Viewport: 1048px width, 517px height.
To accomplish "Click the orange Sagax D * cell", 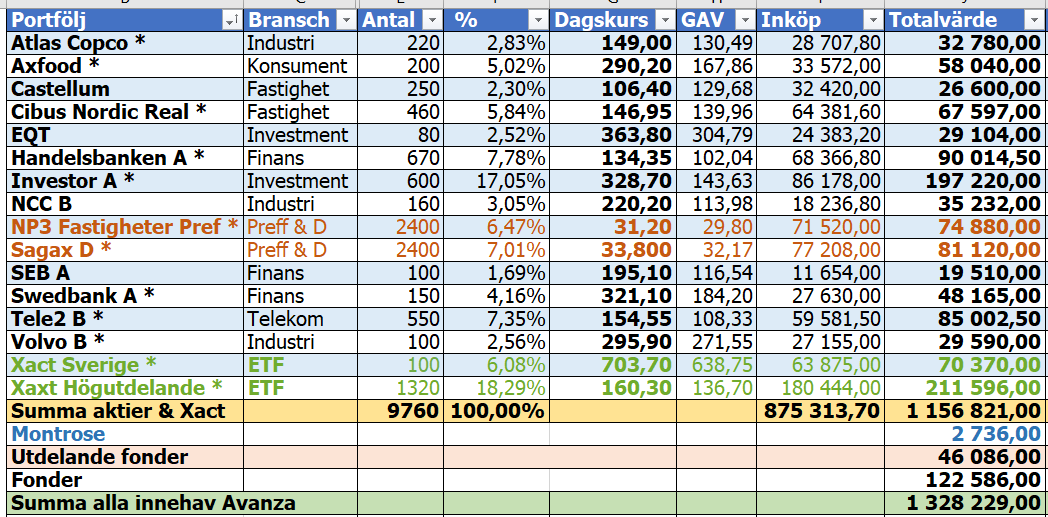I will tap(125, 250).
